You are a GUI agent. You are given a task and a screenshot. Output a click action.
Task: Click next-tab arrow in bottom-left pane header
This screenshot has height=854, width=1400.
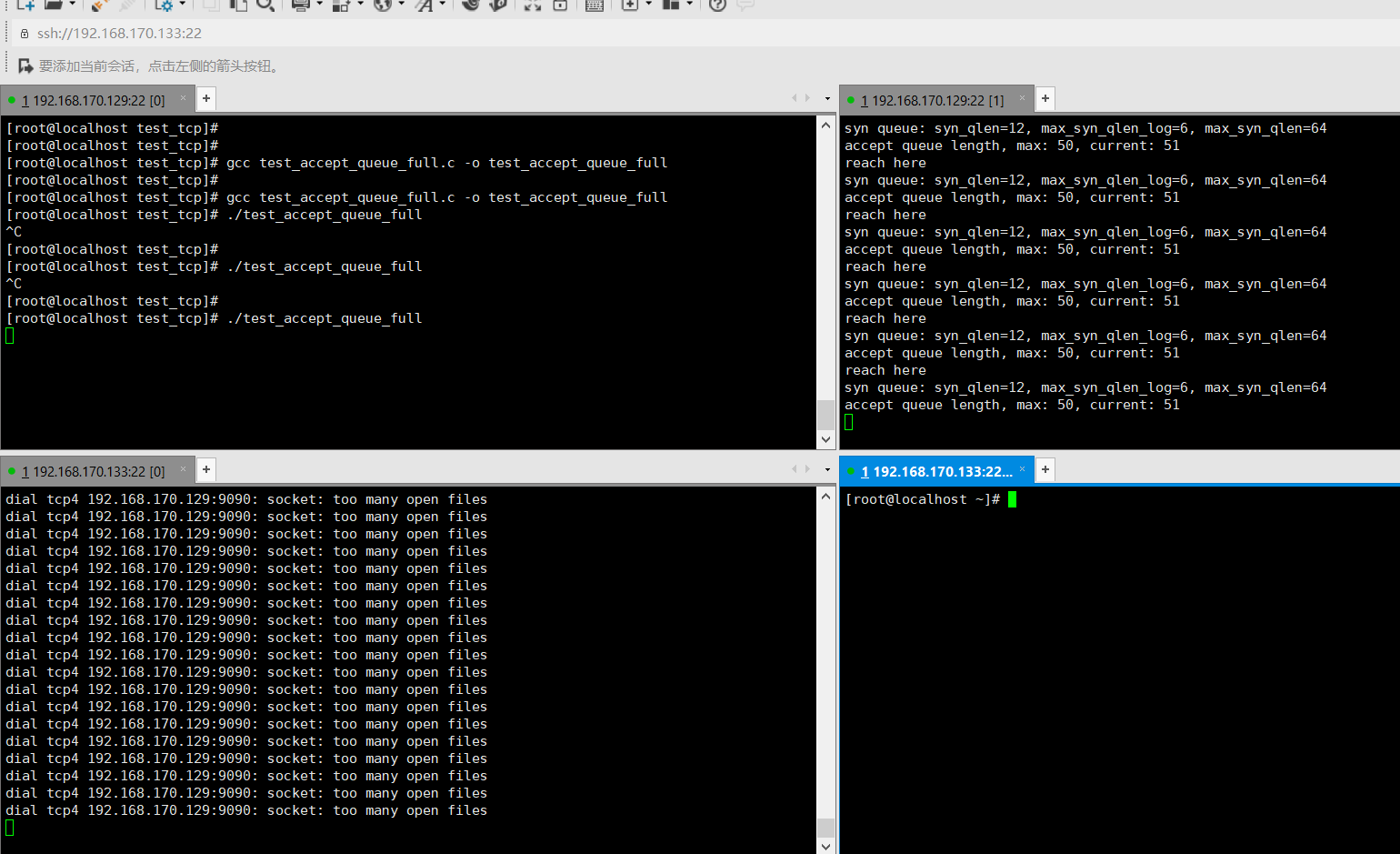click(x=807, y=469)
